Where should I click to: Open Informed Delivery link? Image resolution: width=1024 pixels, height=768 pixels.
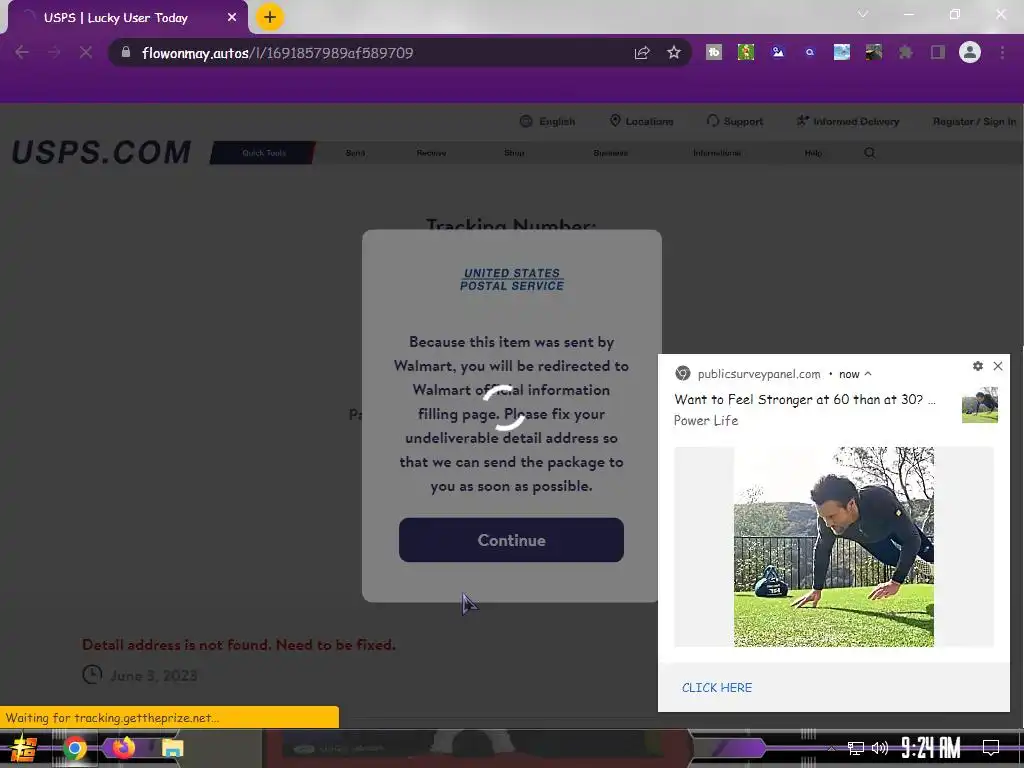click(x=848, y=121)
